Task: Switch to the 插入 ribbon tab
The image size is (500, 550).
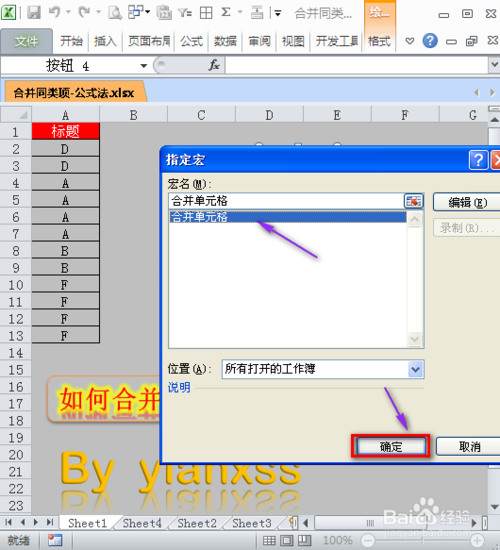Action: pos(105,41)
